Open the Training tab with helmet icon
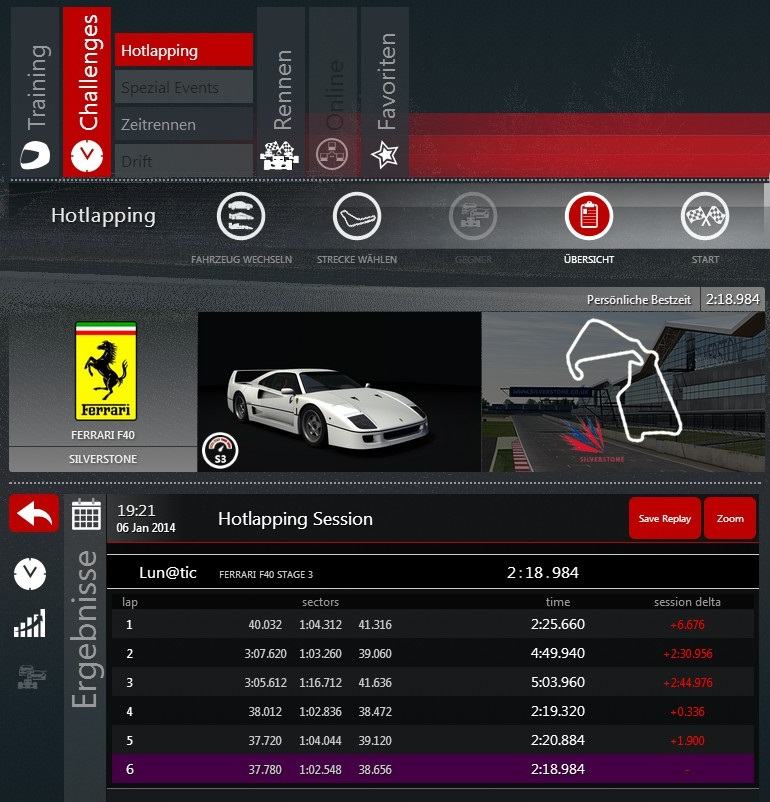 click(35, 92)
